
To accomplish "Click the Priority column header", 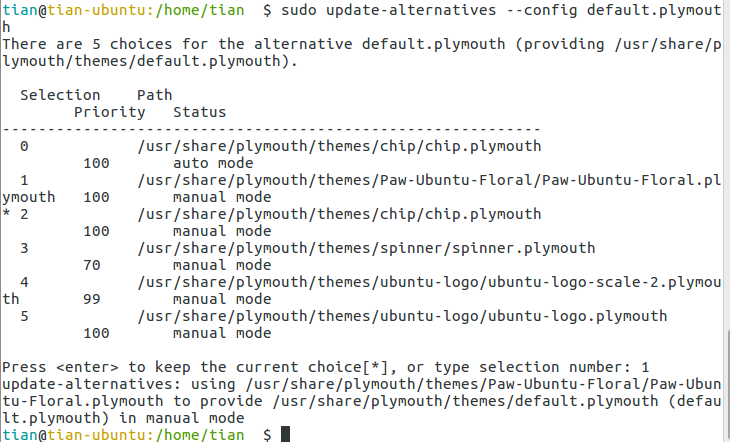I will point(109,112).
